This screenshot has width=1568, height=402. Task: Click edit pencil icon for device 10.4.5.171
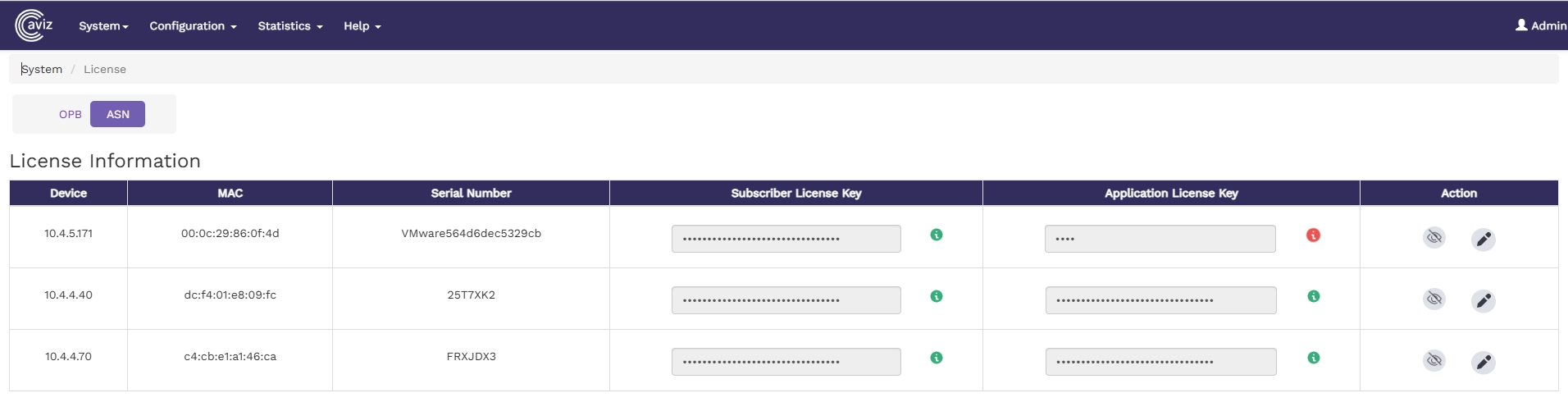tap(1483, 240)
